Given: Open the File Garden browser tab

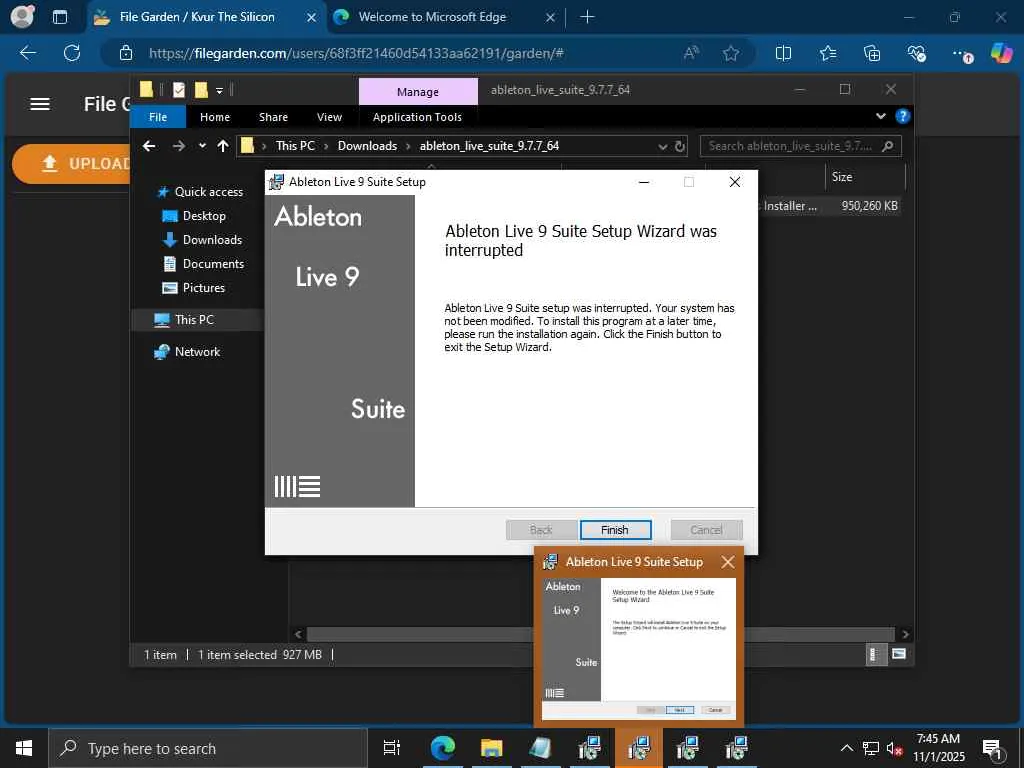Looking at the screenshot, I should click(x=206, y=17).
